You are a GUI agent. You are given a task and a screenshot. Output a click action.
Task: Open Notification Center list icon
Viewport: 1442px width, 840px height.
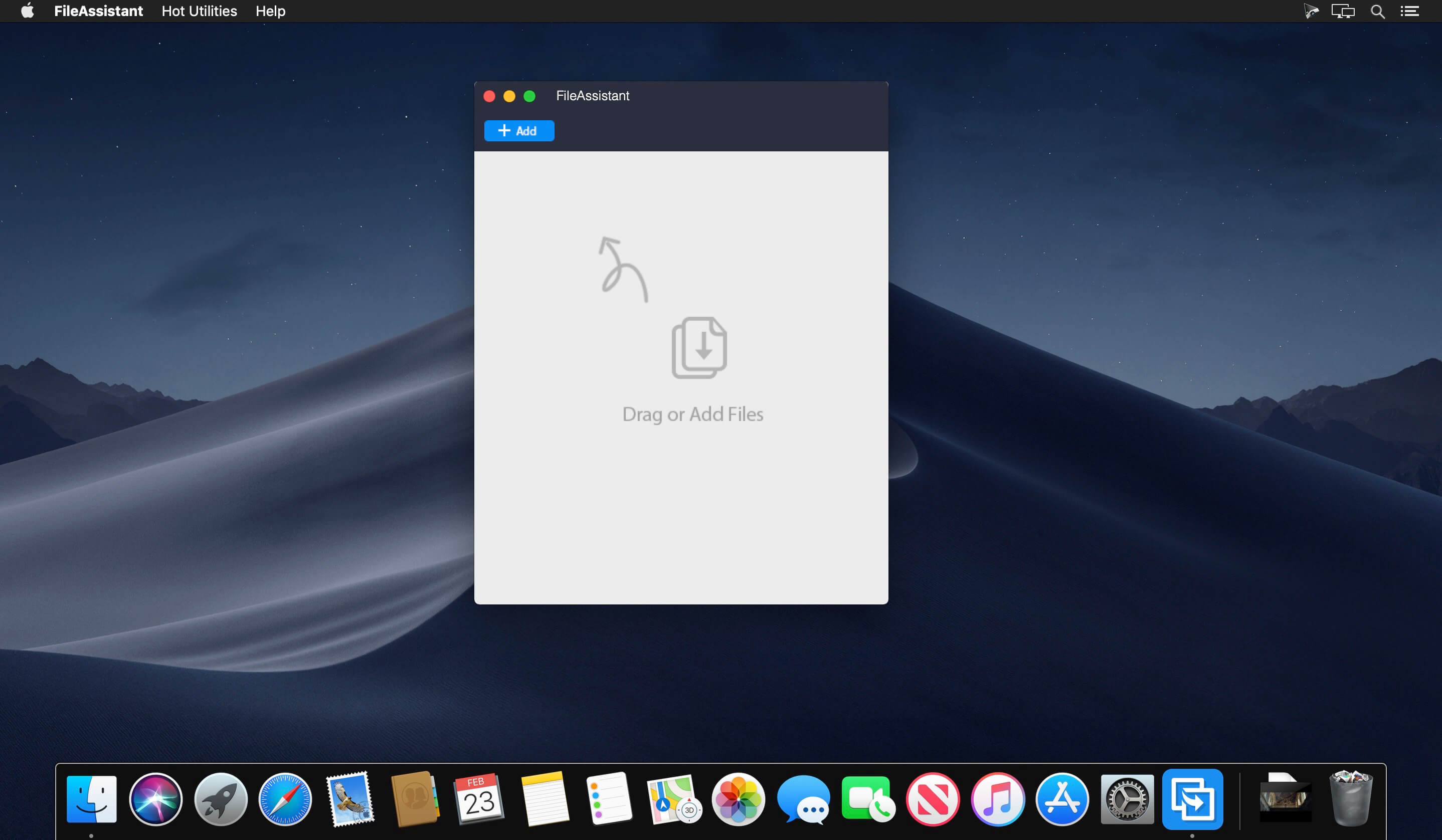pos(1409,12)
